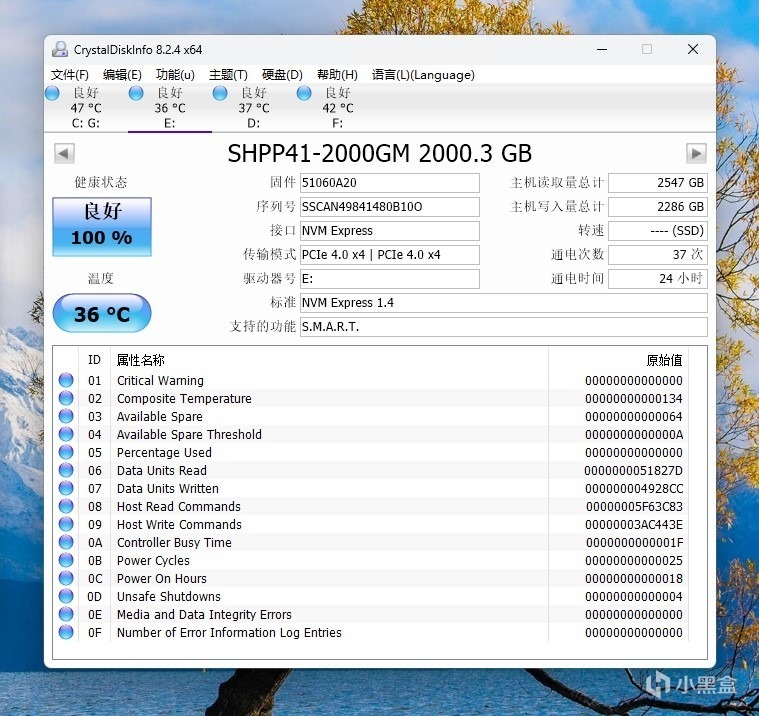Select the Composite Temperature attribute name
759x716 pixels.
coord(184,398)
